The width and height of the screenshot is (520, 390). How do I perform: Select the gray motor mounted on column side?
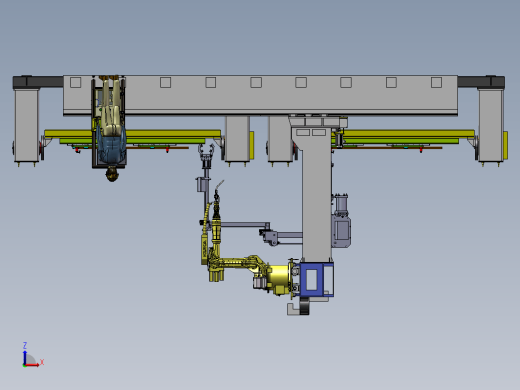pos(341,221)
